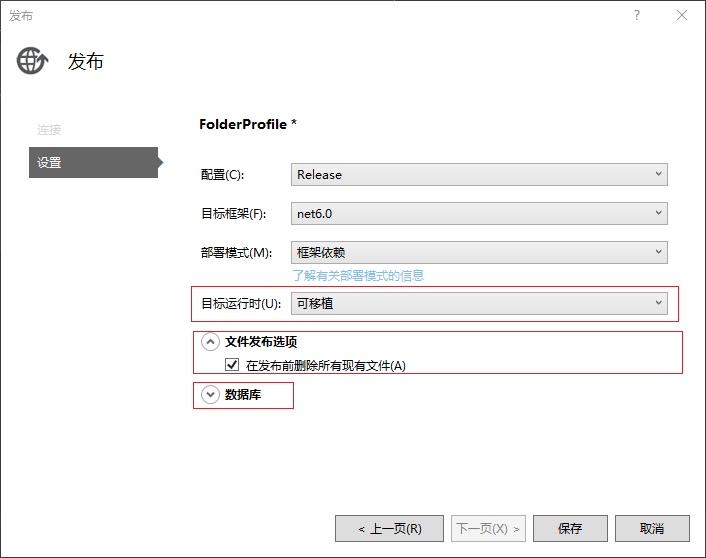Open the 目标运行时 可移植 dropdown

479,304
